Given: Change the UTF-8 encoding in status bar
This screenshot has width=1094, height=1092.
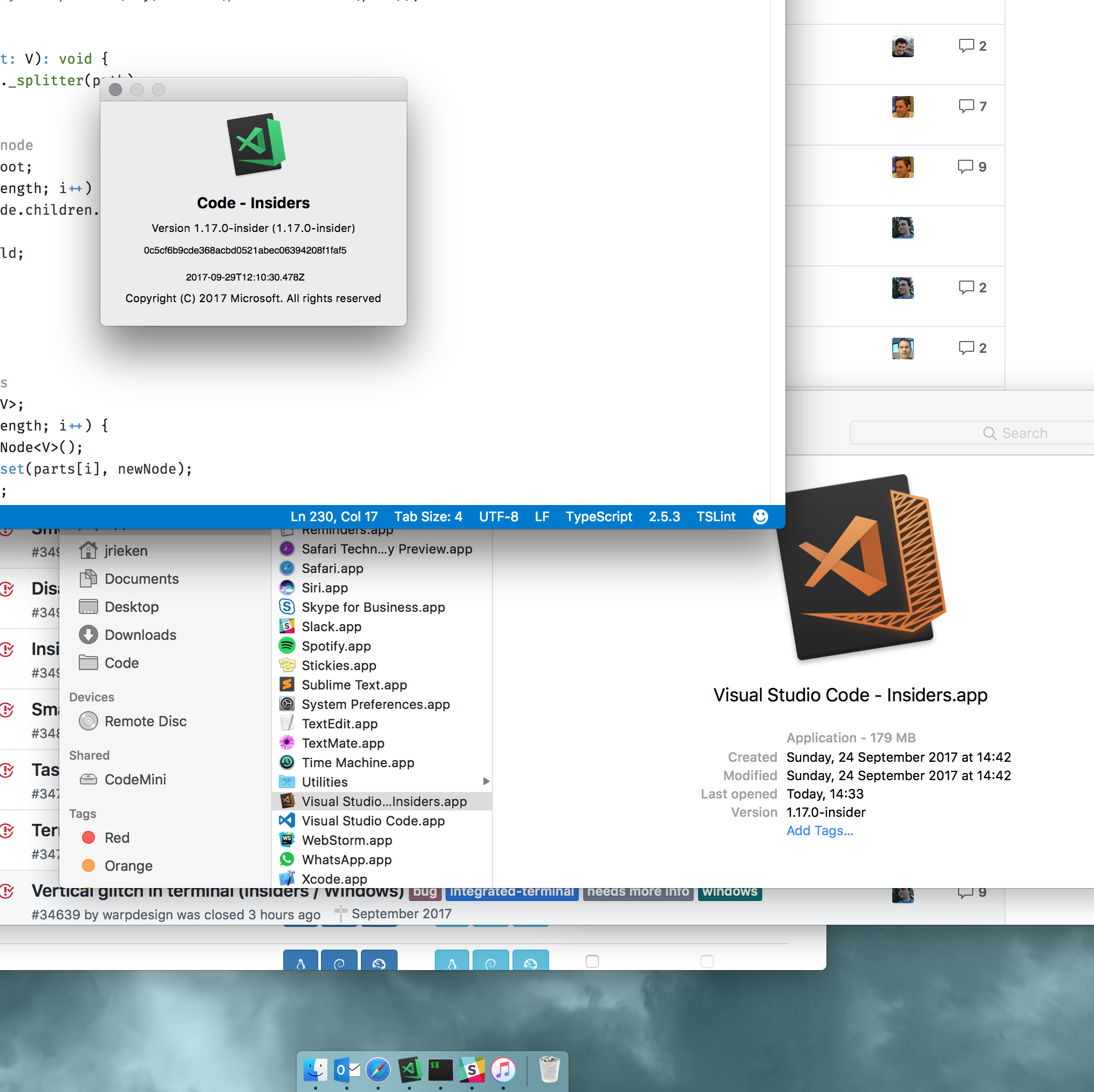Looking at the screenshot, I should click(498, 516).
